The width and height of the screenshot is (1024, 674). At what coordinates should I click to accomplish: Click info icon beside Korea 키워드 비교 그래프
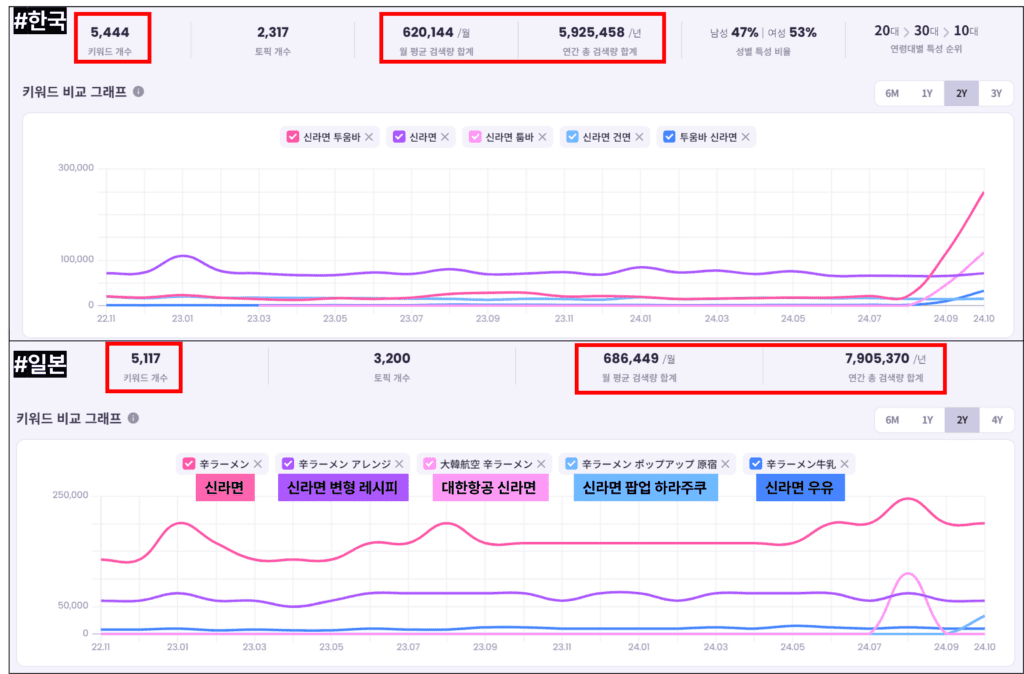coord(138,91)
